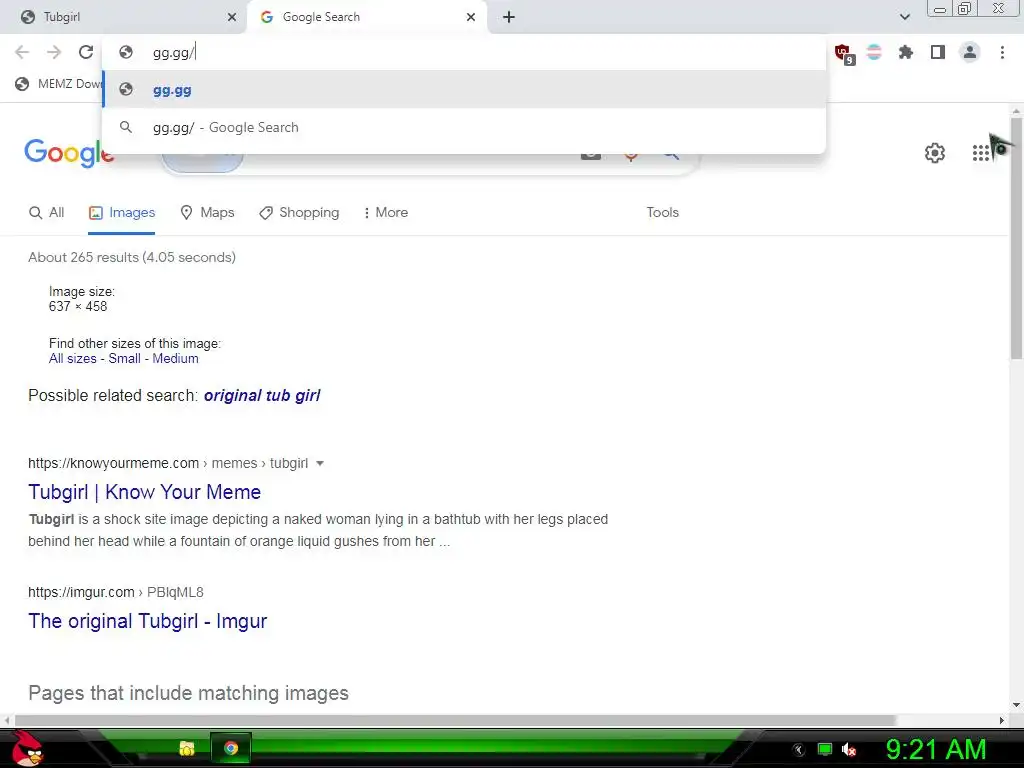
Task: Select the Images results tab
Action: click(122, 212)
